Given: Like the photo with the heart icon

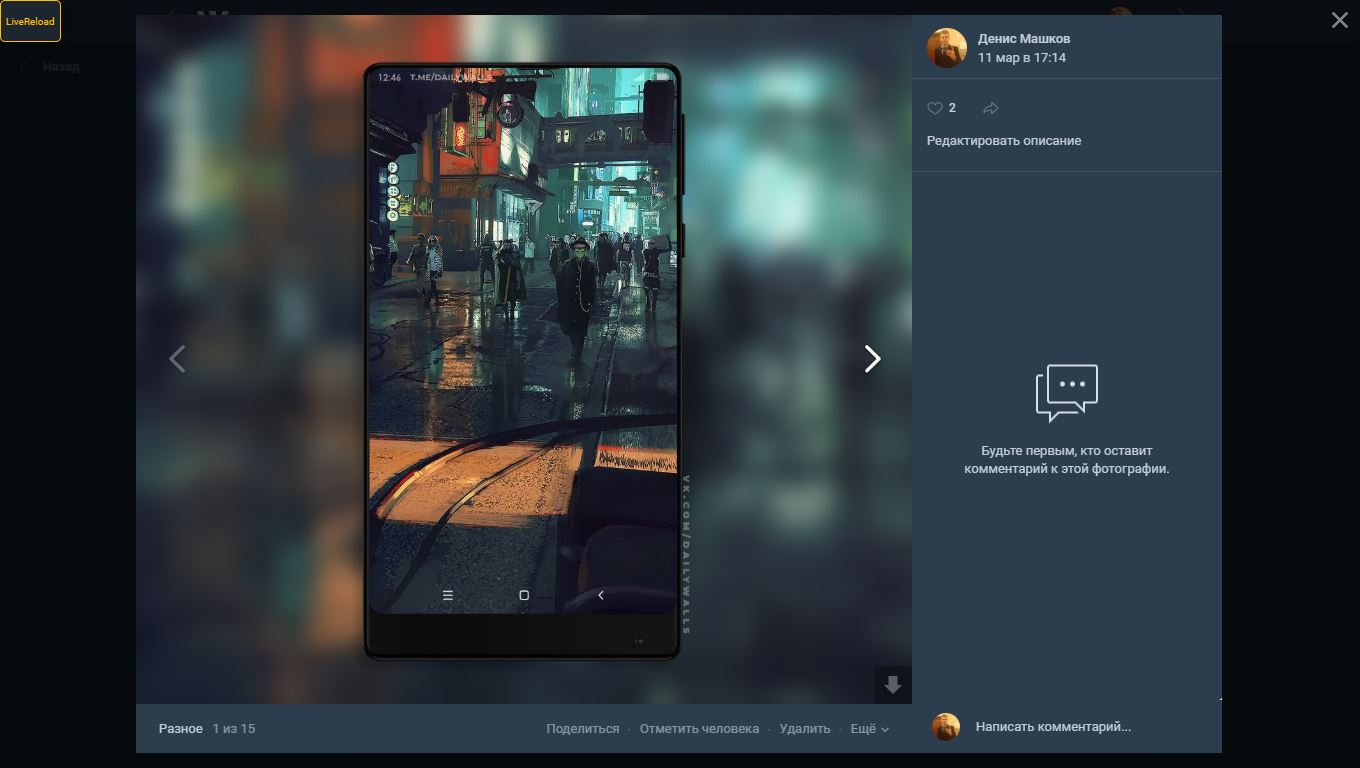Looking at the screenshot, I should (935, 108).
